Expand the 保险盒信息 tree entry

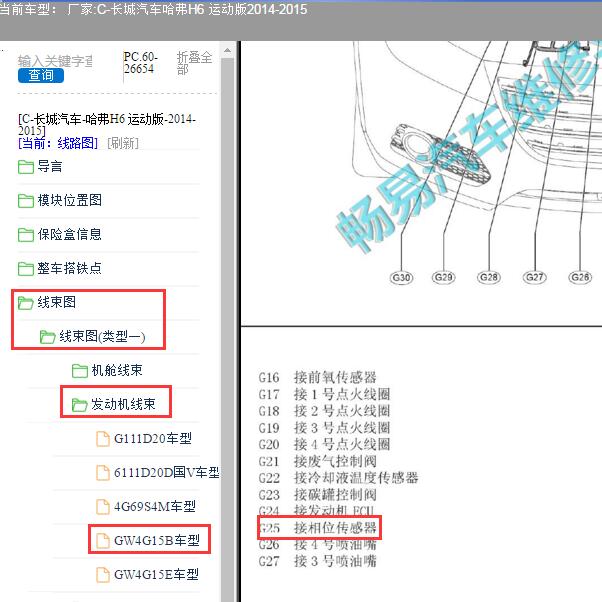[69, 234]
